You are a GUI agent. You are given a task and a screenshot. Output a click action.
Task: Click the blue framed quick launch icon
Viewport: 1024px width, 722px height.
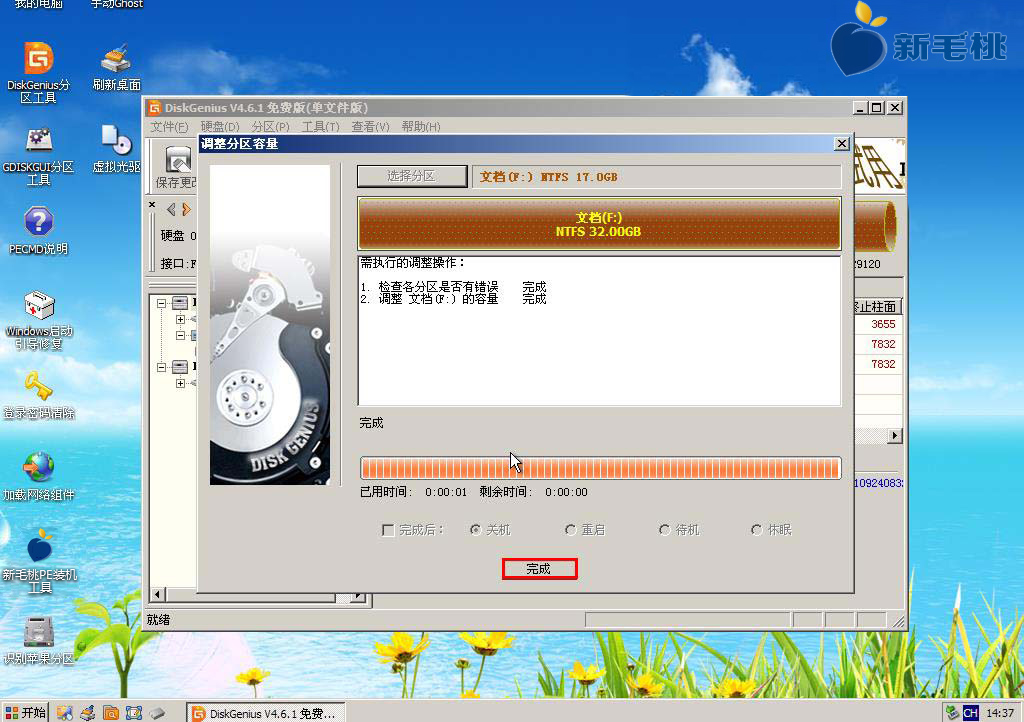pos(134,713)
